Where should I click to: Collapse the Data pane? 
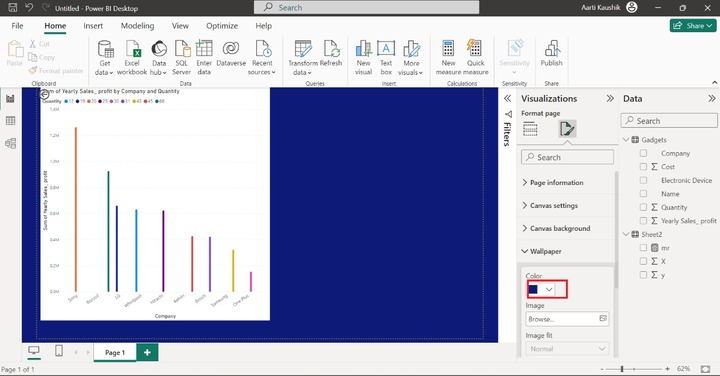pyautogui.click(x=711, y=99)
